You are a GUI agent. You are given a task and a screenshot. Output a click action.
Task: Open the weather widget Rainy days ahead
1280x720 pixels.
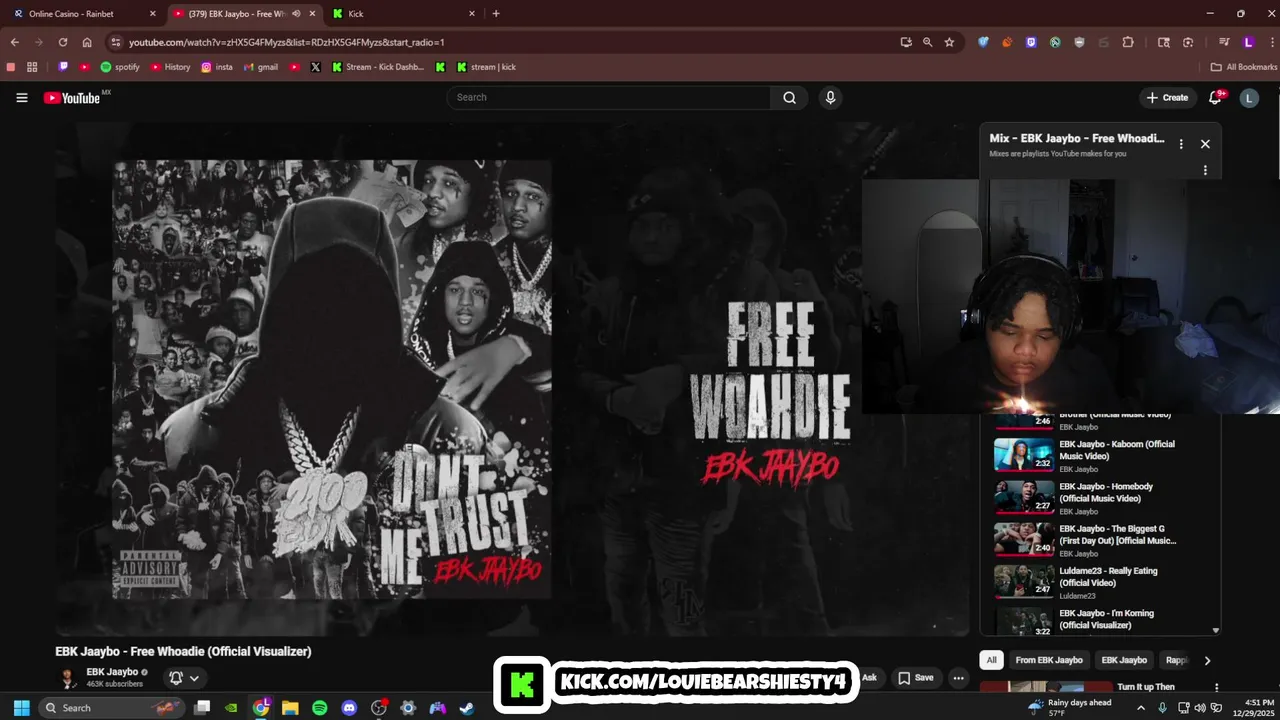pos(1069,707)
